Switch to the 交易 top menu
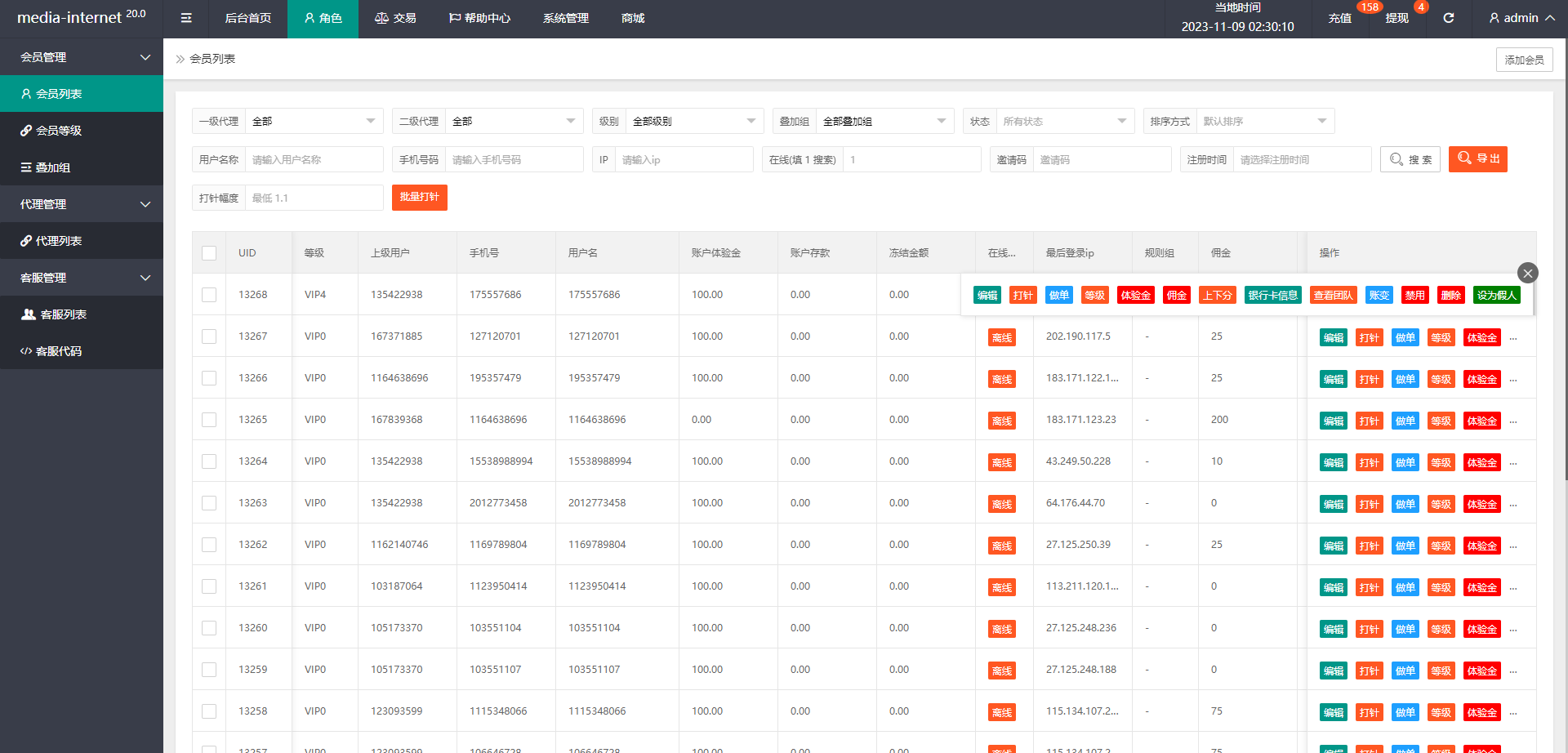1568x753 pixels. (395, 18)
